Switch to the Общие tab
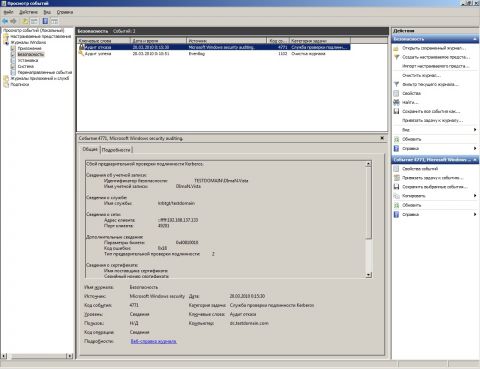Image resolution: width=480 pixels, height=369 pixels. (x=90, y=149)
